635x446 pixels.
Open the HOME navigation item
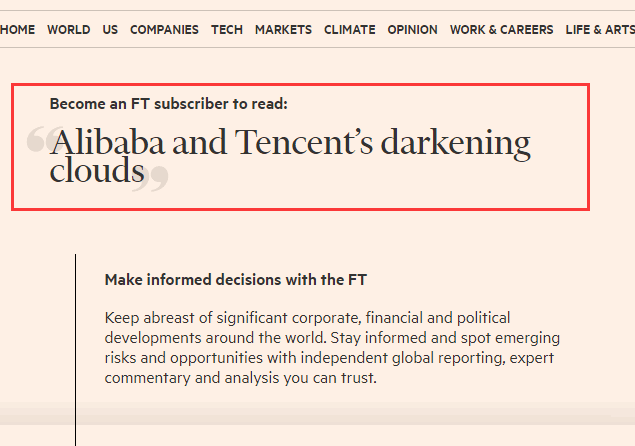click(x=17, y=30)
